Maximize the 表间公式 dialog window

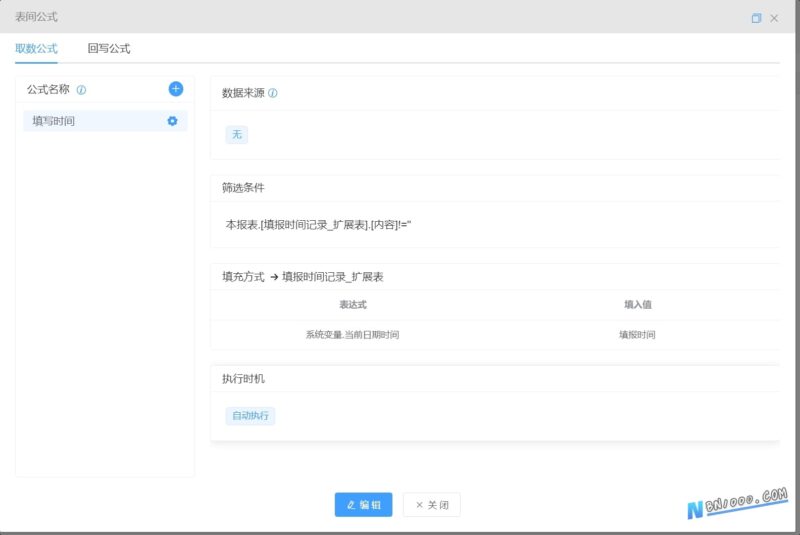coord(756,18)
